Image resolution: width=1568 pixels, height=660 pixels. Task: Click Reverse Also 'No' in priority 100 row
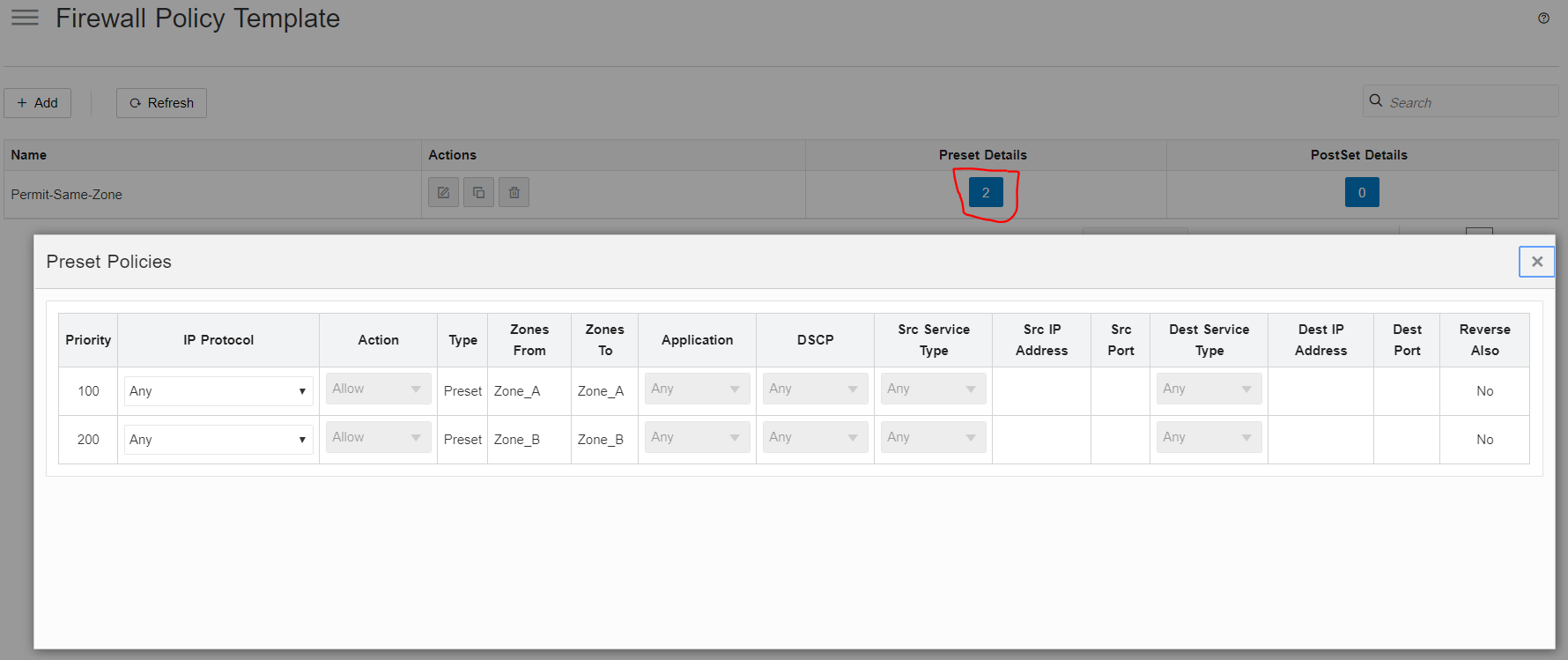pyautogui.click(x=1485, y=391)
